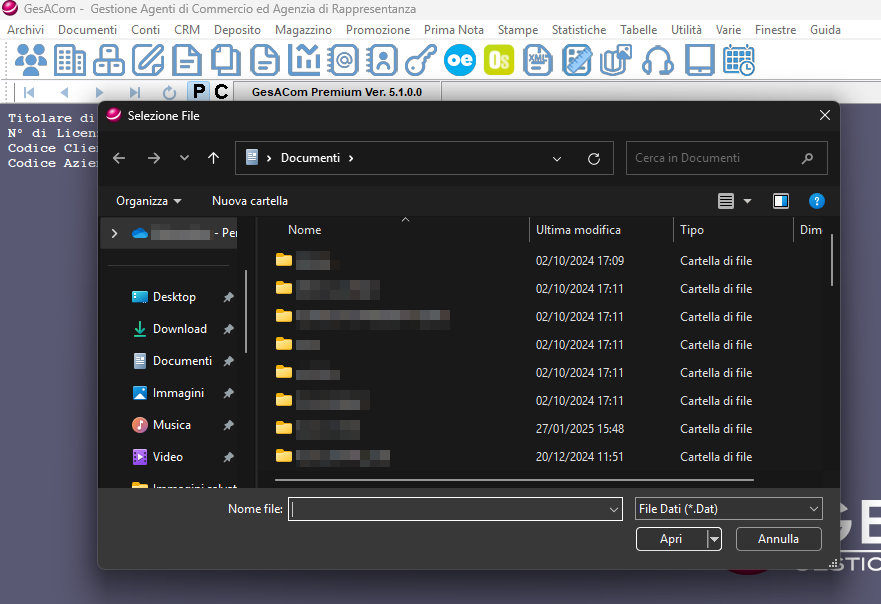Viewport: 881px width, 604px height.
Task: Open the Statistiche menu
Action: [x=579, y=30]
